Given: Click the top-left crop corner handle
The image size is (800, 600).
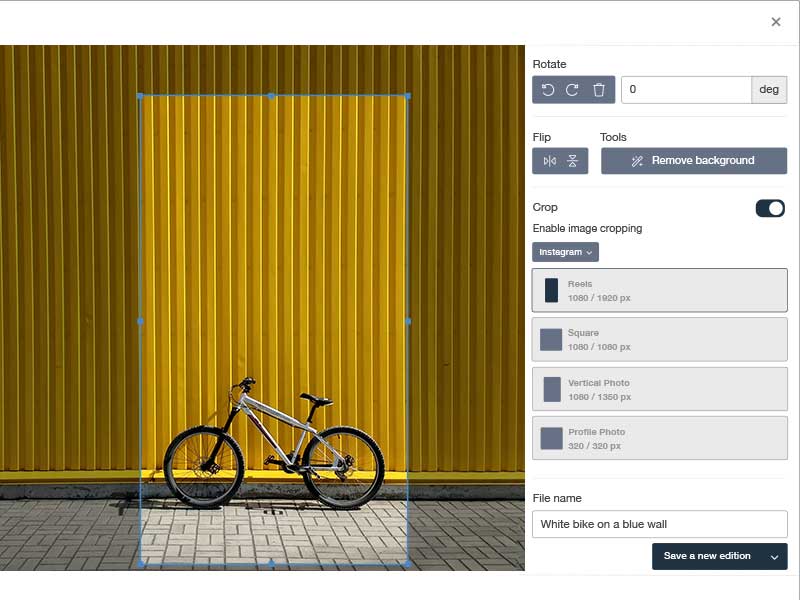Looking at the screenshot, I should [x=140, y=96].
